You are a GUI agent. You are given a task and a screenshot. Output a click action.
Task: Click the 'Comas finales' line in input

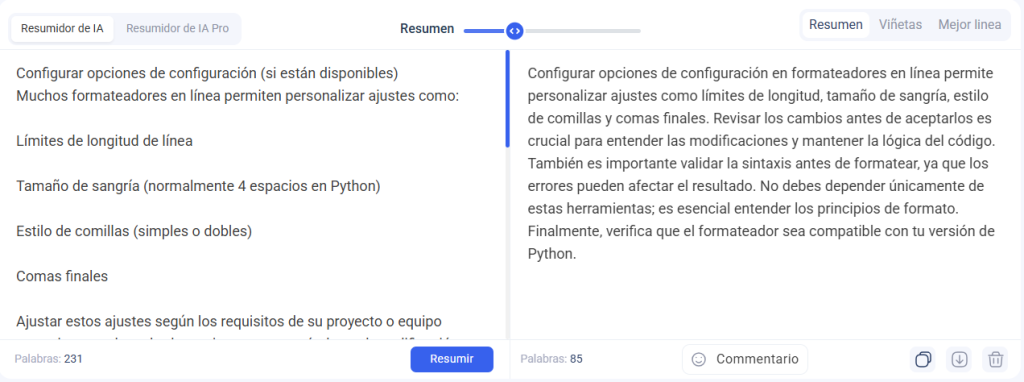[62, 276]
